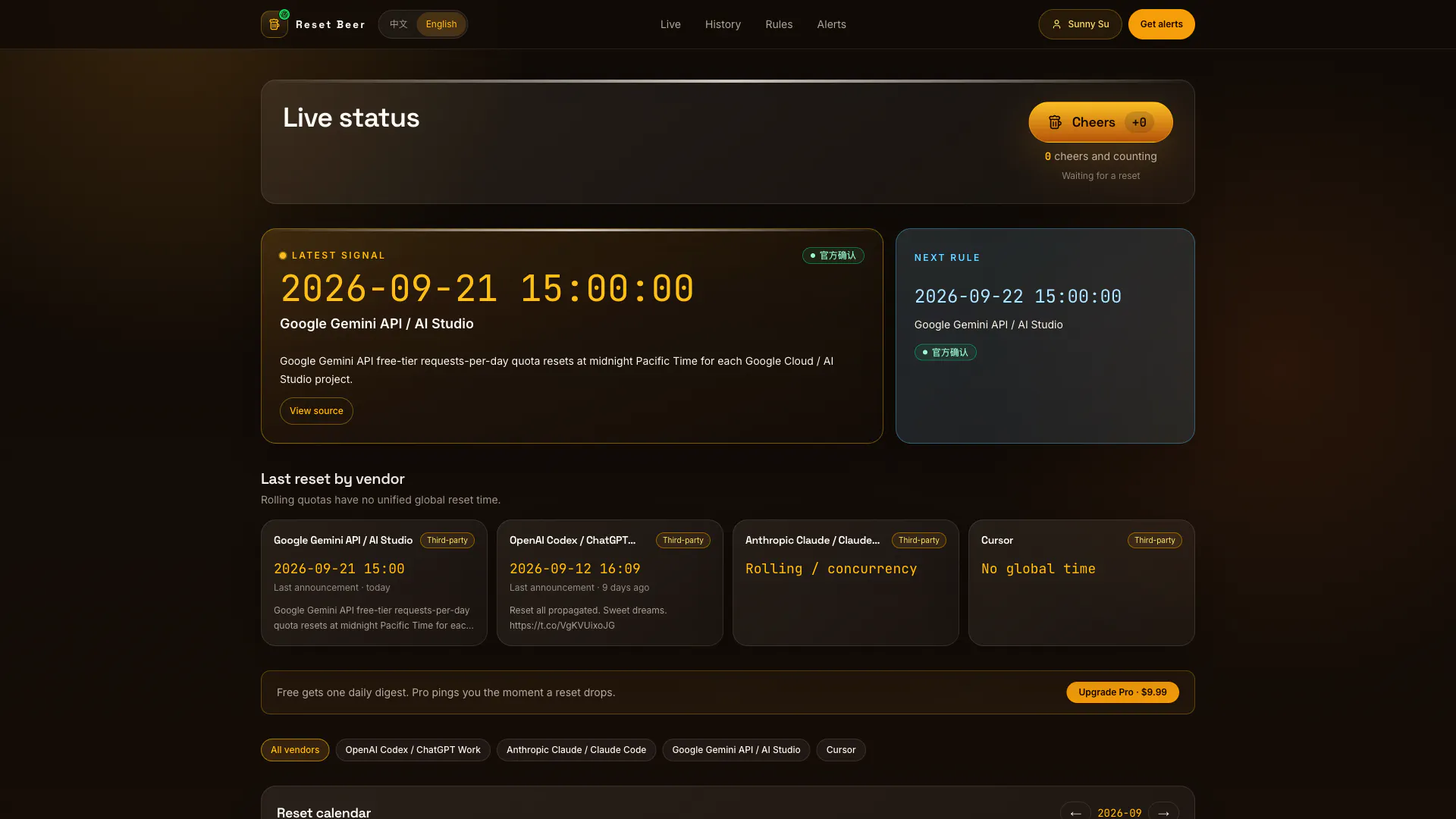Screen dimensions: 1456x819
Task: Click the +0 counter in Cheers button
Action: (1139, 122)
